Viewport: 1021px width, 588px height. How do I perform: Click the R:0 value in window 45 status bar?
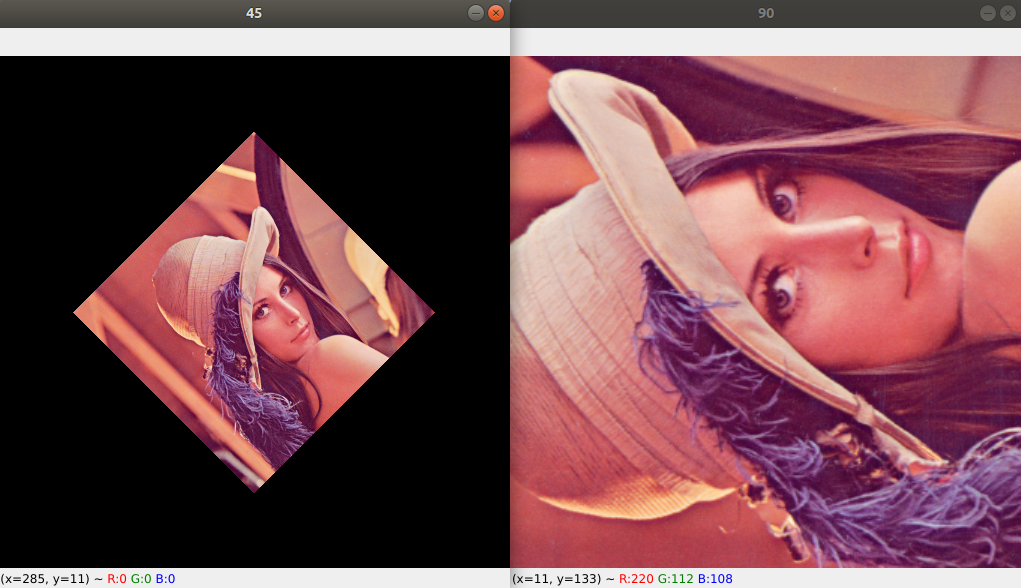point(117,578)
